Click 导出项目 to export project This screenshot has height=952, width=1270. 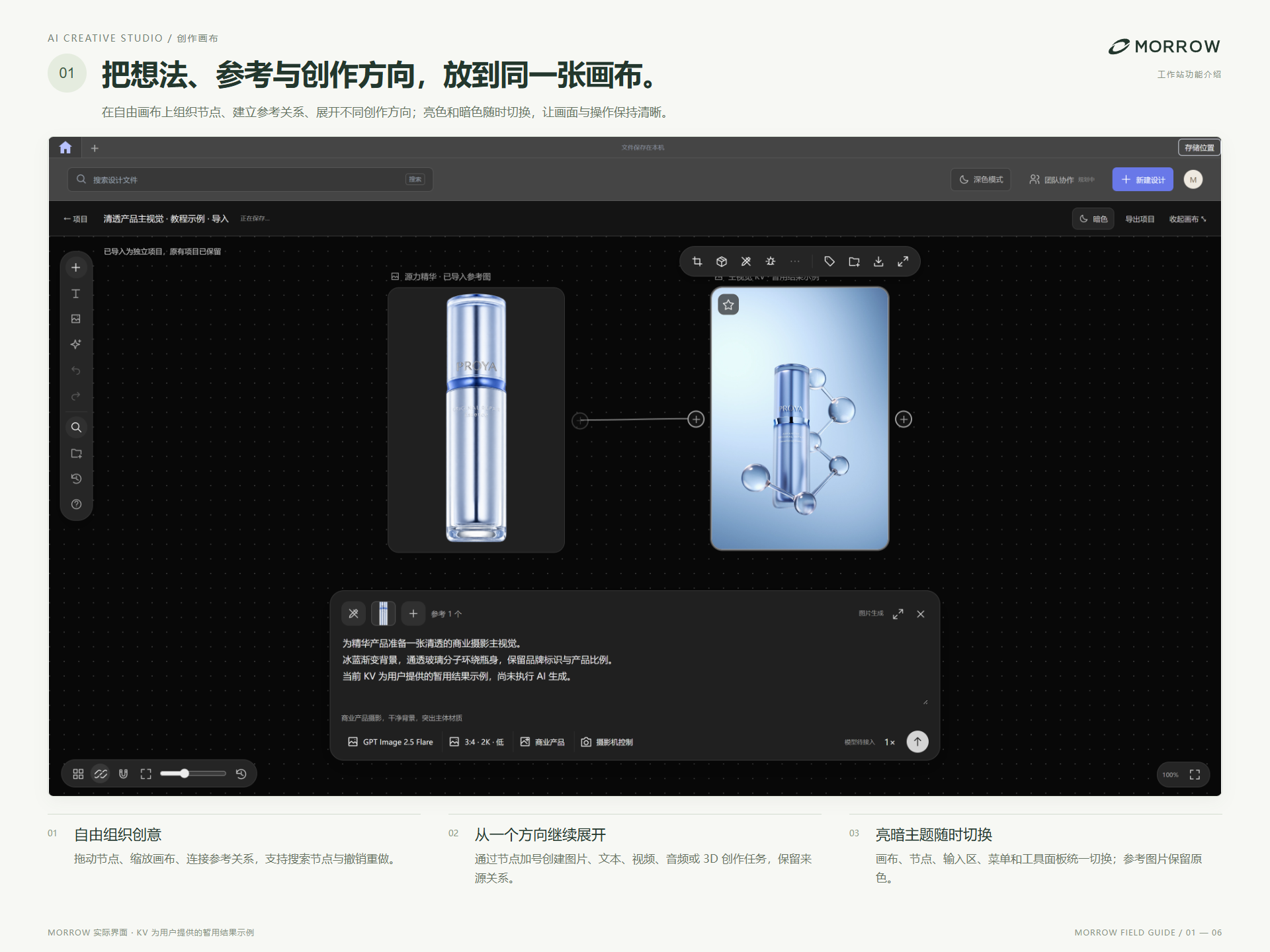pyautogui.click(x=1140, y=219)
